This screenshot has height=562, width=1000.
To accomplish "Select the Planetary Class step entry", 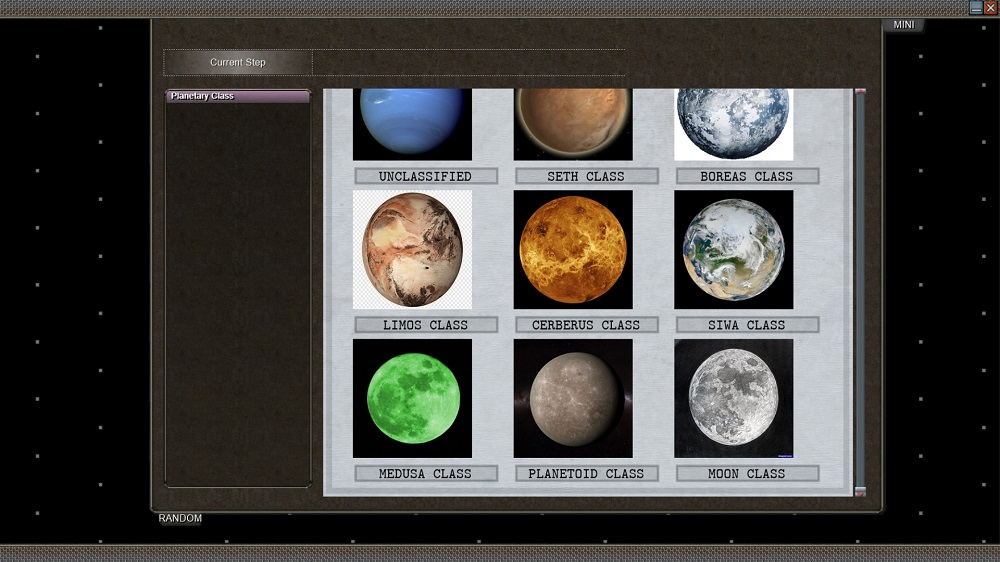I will 238,96.
